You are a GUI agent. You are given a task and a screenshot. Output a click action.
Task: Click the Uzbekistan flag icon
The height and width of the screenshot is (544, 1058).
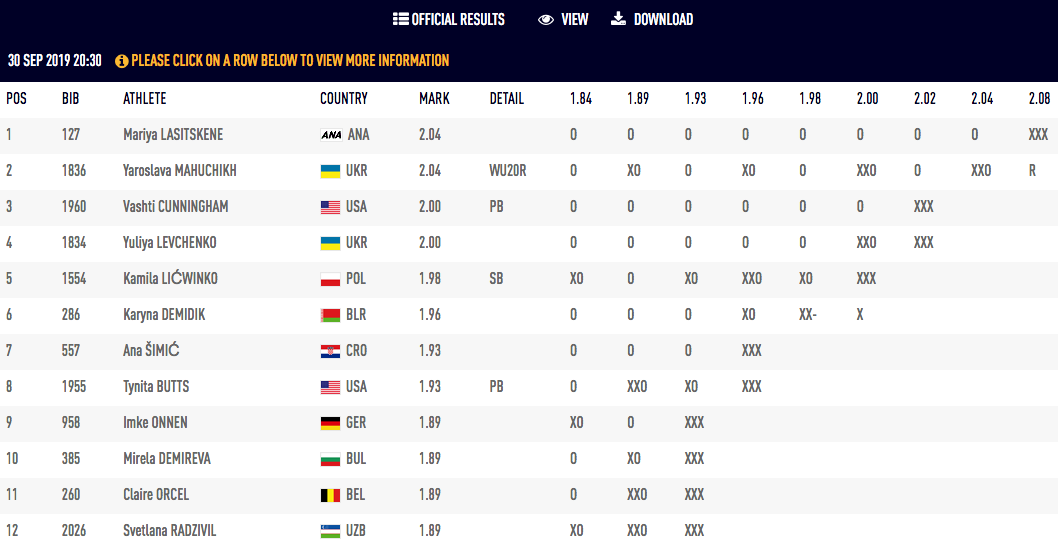click(330, 531)
